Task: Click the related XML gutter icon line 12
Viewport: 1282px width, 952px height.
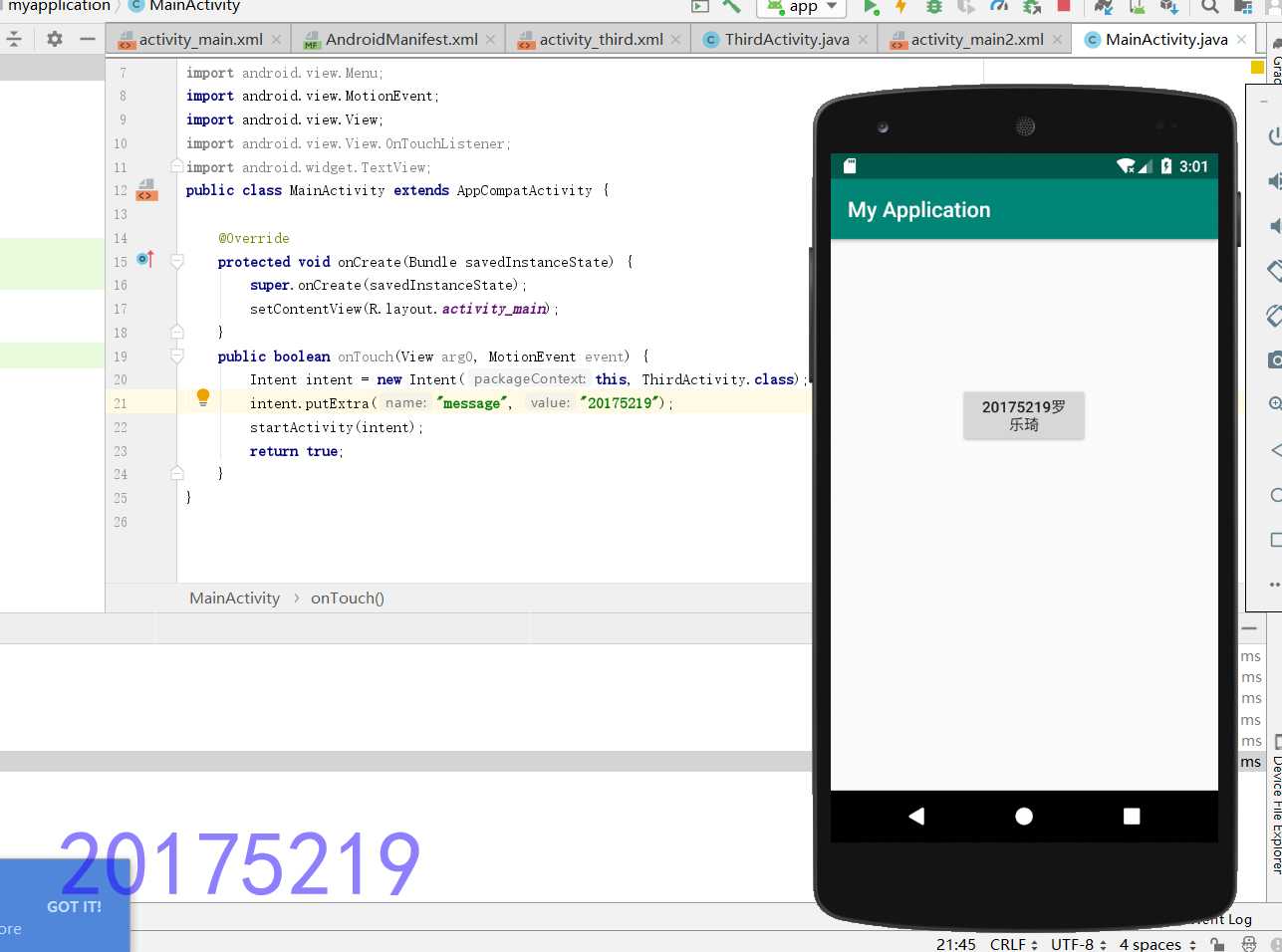Action: [x=146, y=189]
